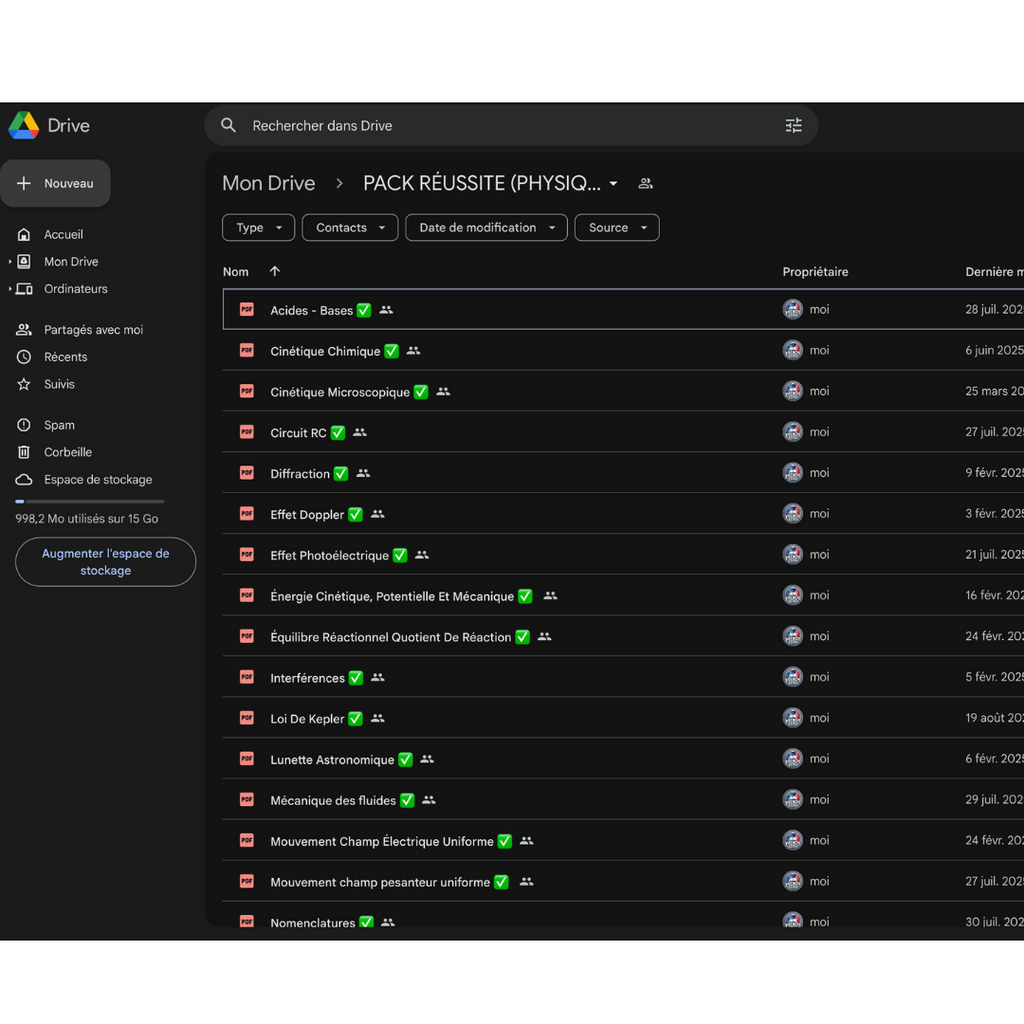The height and width of the screenshot is (1024, 1024).
Task: Click the Nouveau button
Action: pyautogui.click(x=56, y=184)
